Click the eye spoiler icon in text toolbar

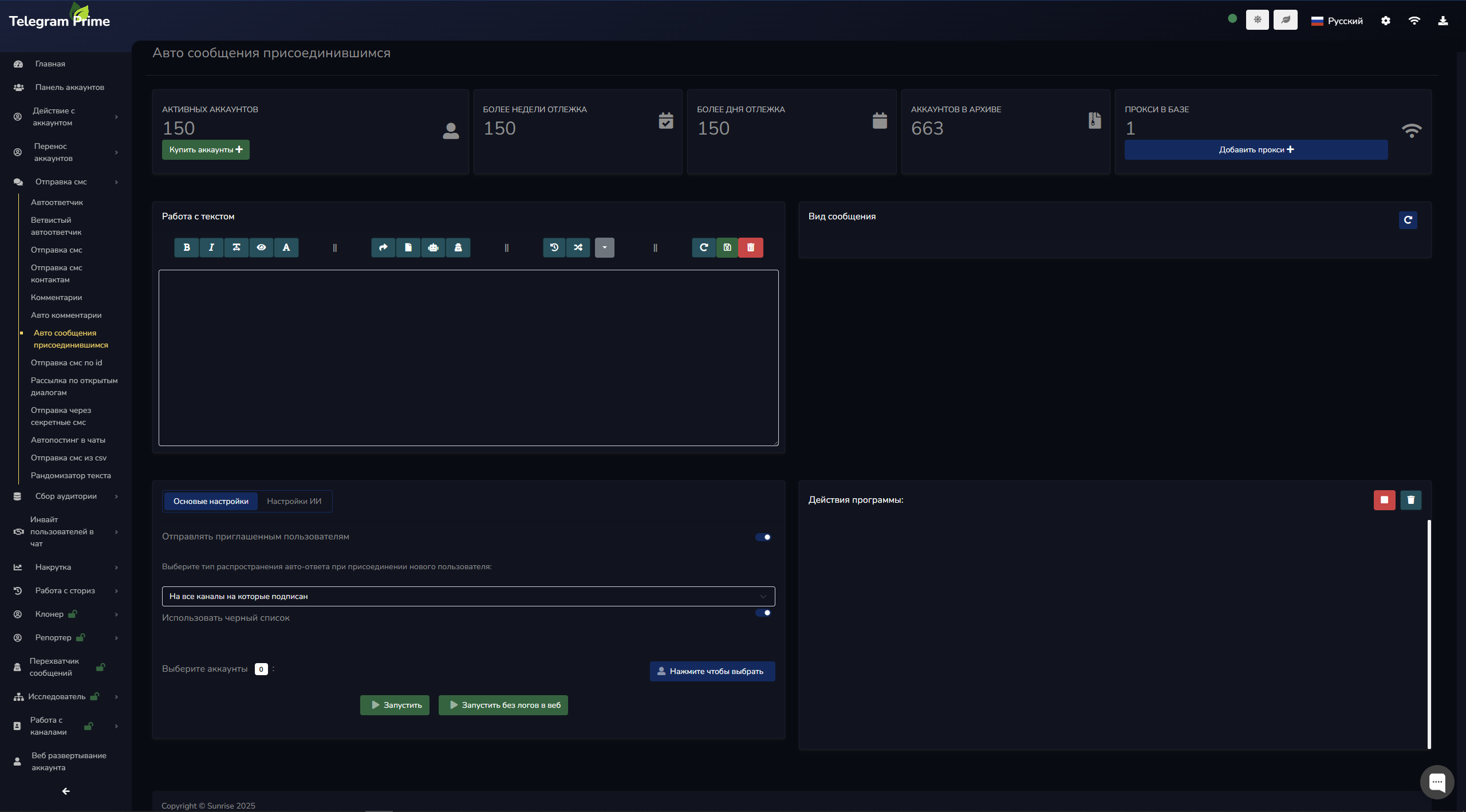261,247
